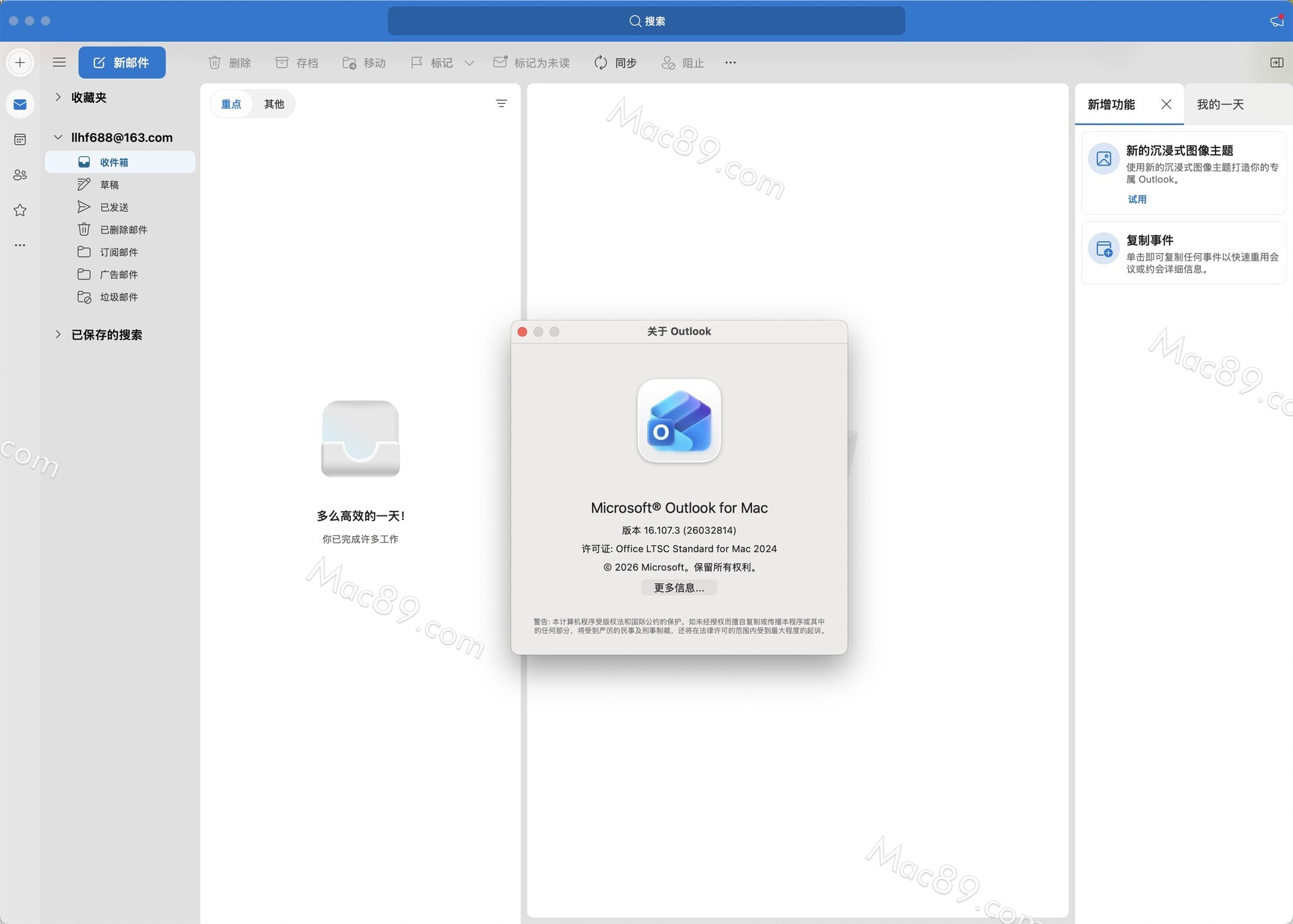This screenshot has height=924, width=1293.
Task: Click the 标记为未读 mark-unread icon
Action: (x=500, y=62)
